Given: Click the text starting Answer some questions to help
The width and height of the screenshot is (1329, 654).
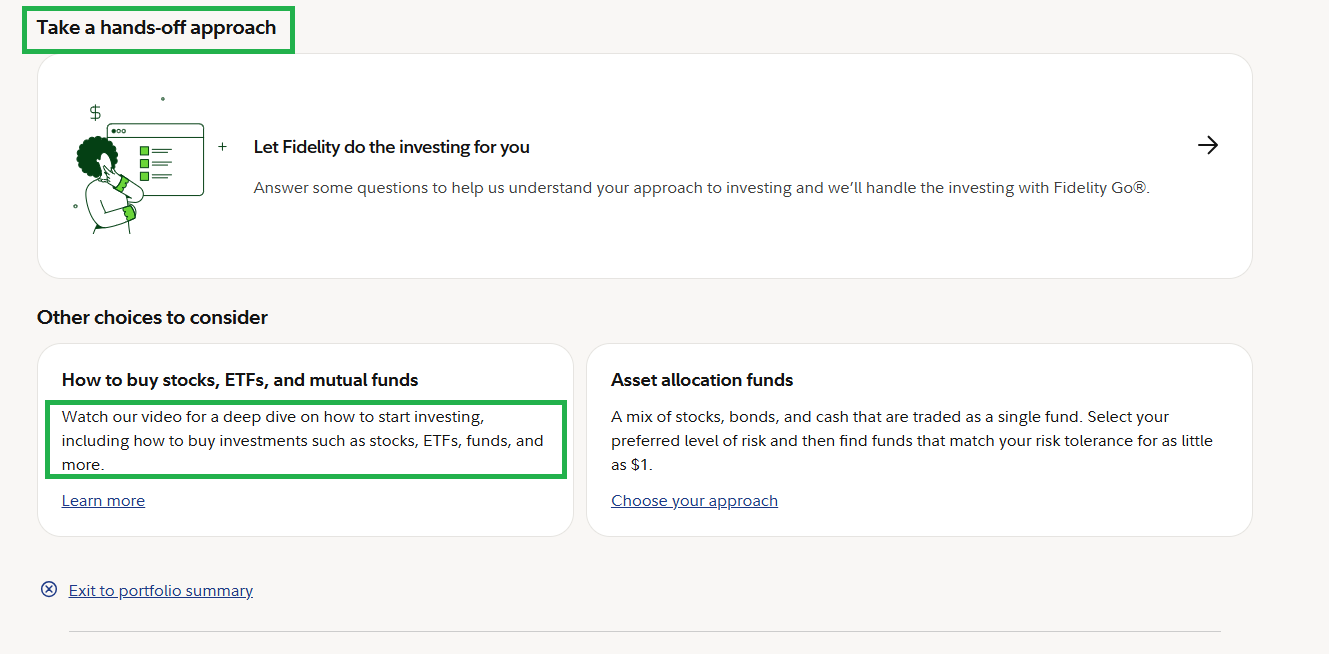Looking at the screenshot, I should coord(702,188).
